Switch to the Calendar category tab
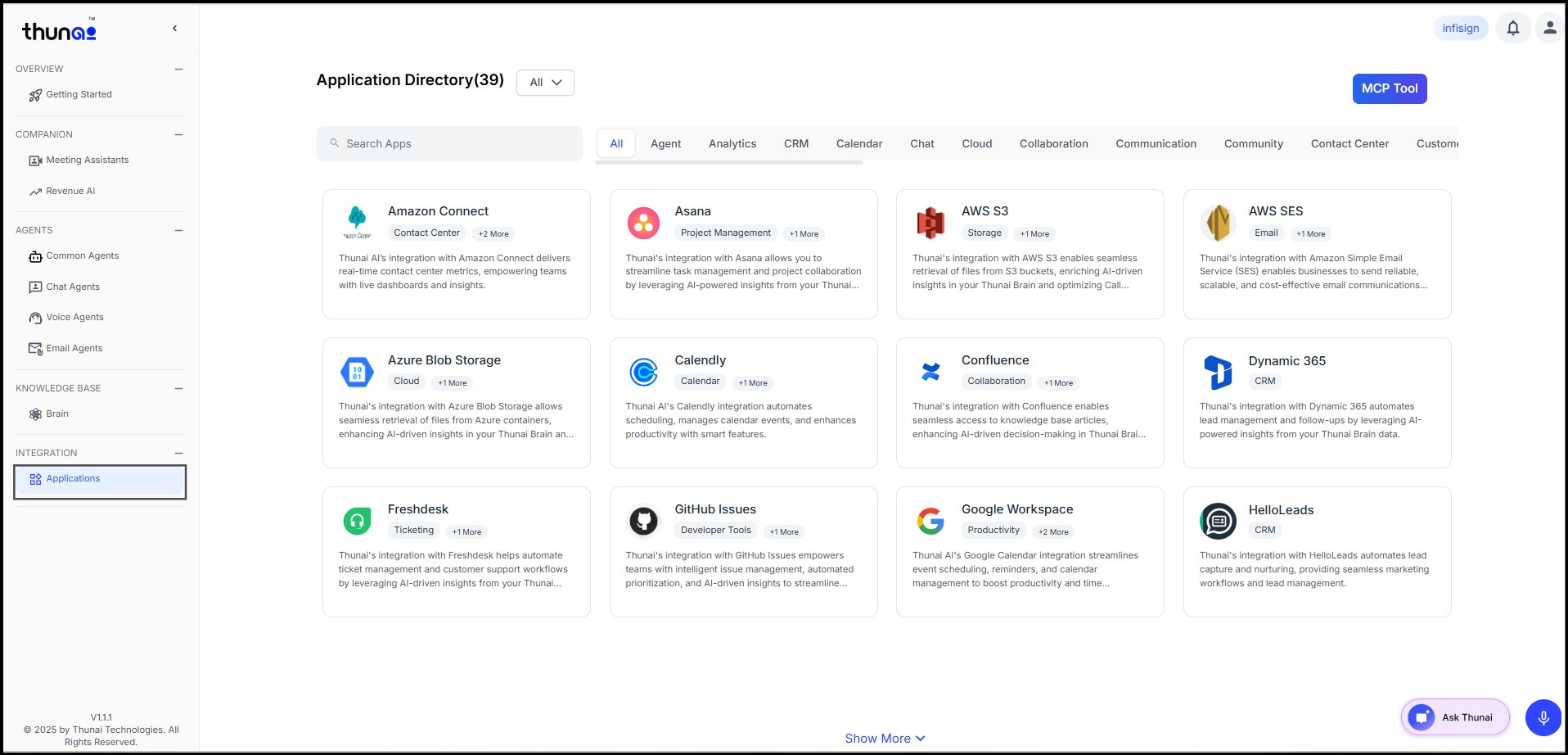The image size is (1568, 755). click(859, 144)
